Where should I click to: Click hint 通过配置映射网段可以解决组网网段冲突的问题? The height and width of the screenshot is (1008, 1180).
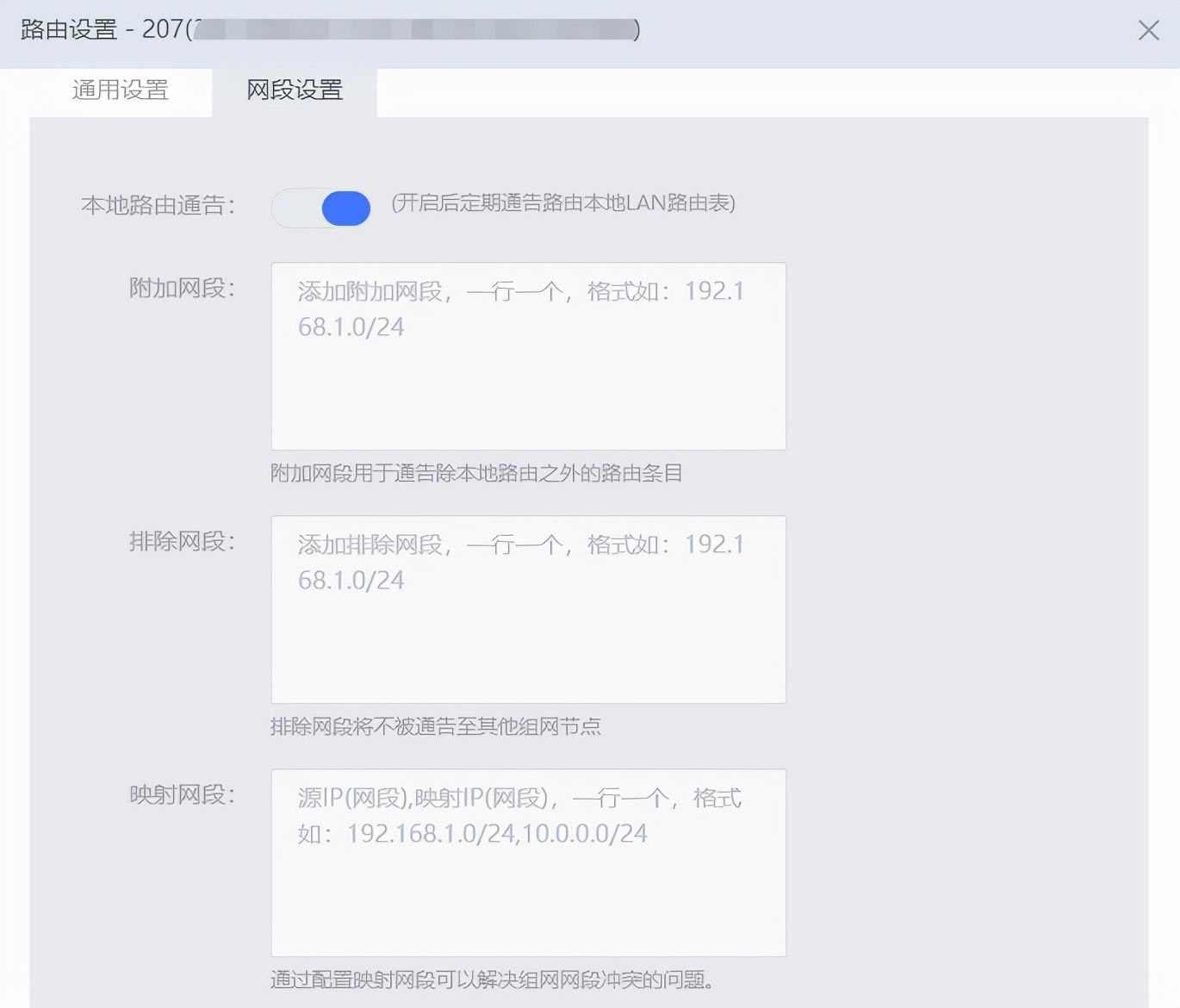click(492, 980)
